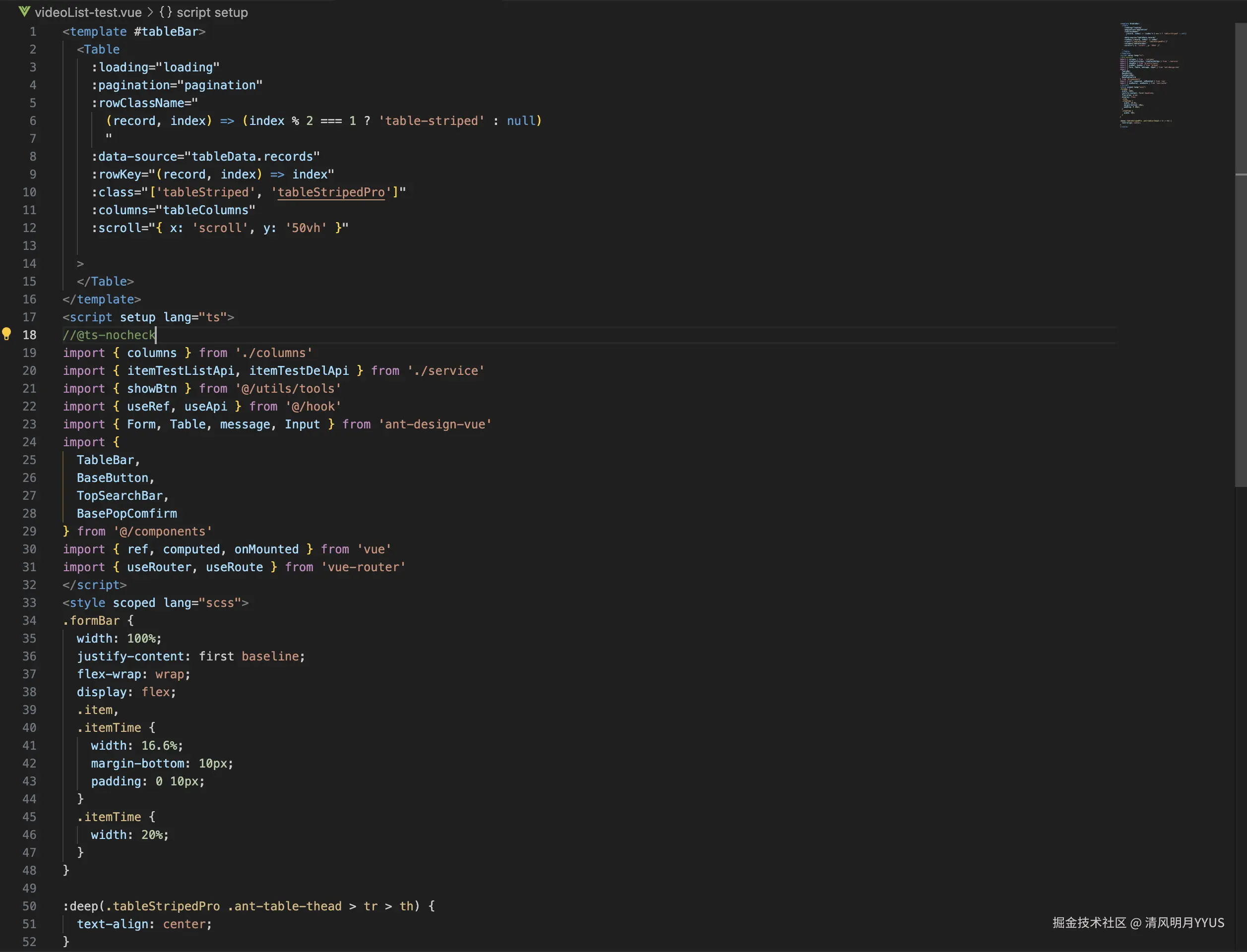Click the closing </Table> tag
Image resolution: width=1247 pixels, height=952 pixels.
click(x=106, y=281)
